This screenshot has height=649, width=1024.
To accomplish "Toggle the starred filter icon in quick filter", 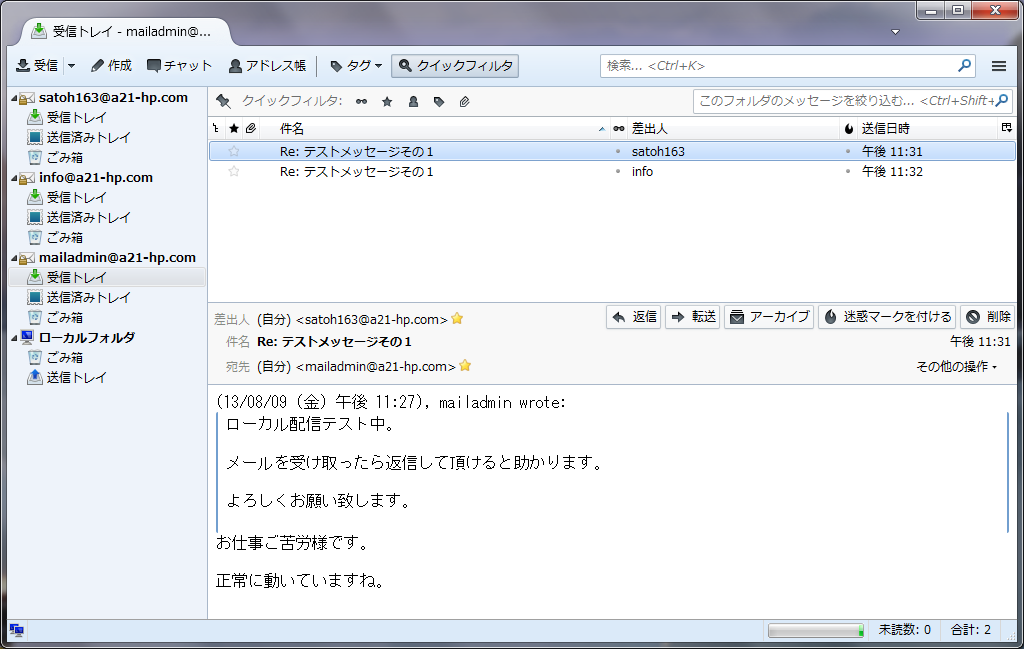I will 387,101.
